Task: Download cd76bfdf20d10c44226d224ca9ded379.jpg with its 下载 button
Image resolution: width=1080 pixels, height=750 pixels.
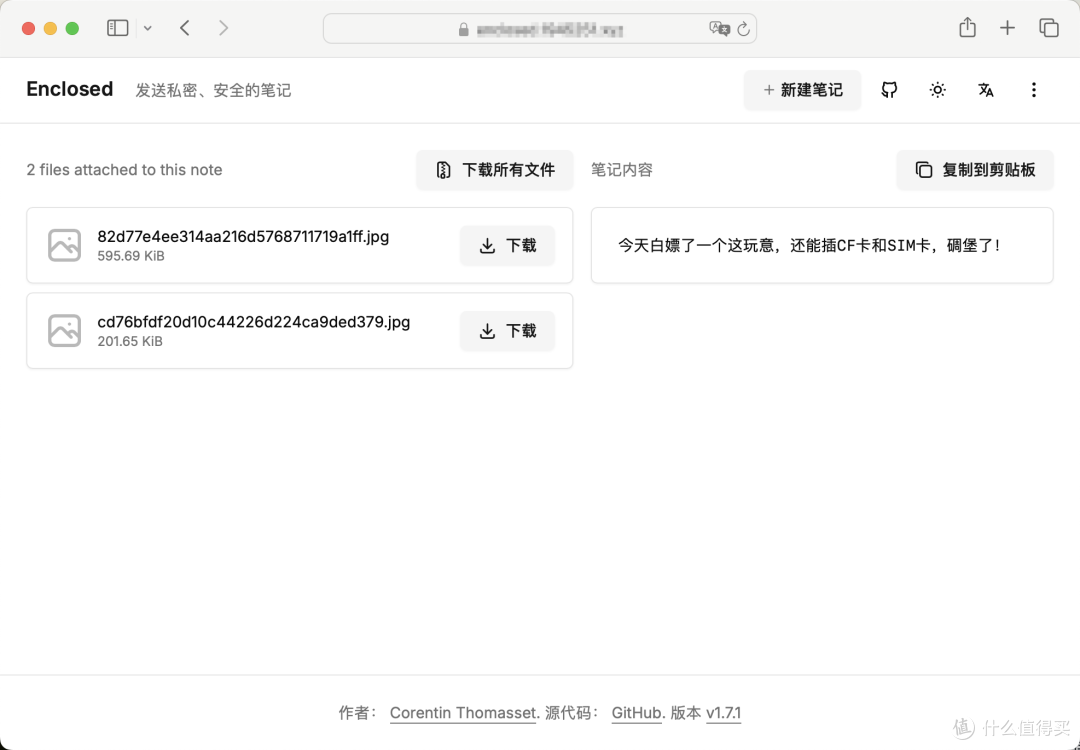Action: (507, 331)
